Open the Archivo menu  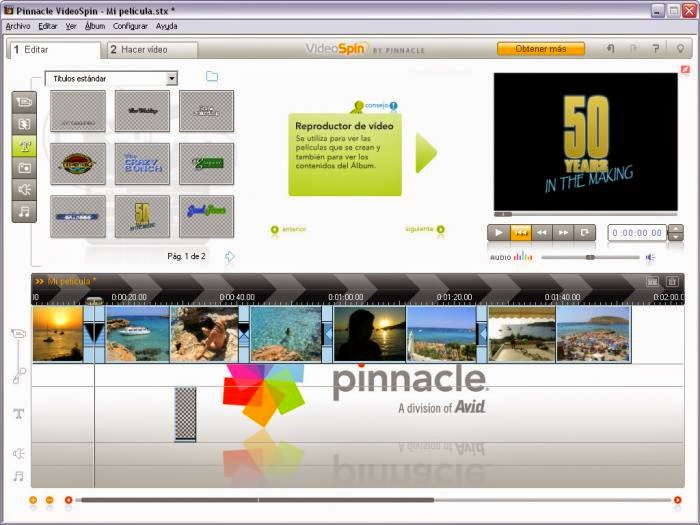pyautogui.click(x=18, y=26)
